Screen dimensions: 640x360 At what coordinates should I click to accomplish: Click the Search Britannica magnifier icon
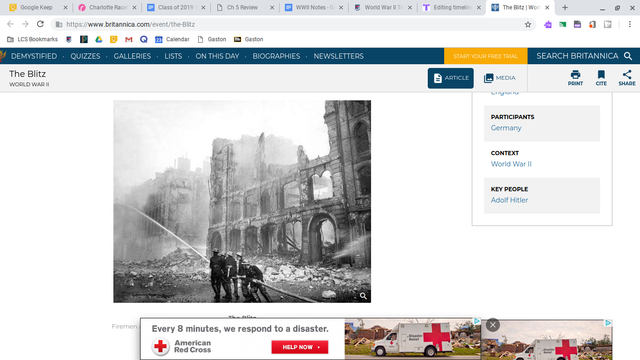[x=628, y=56]
